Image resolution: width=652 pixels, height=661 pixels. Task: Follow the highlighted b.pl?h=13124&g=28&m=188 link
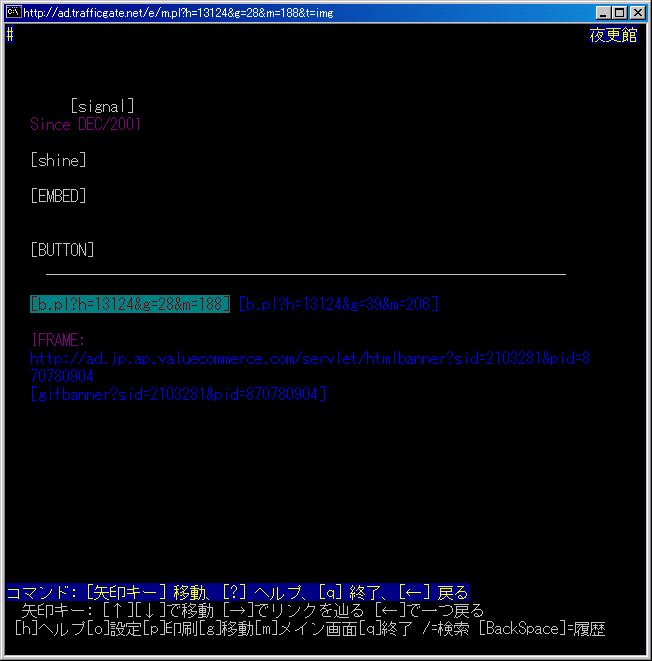[x=130, y=304]
